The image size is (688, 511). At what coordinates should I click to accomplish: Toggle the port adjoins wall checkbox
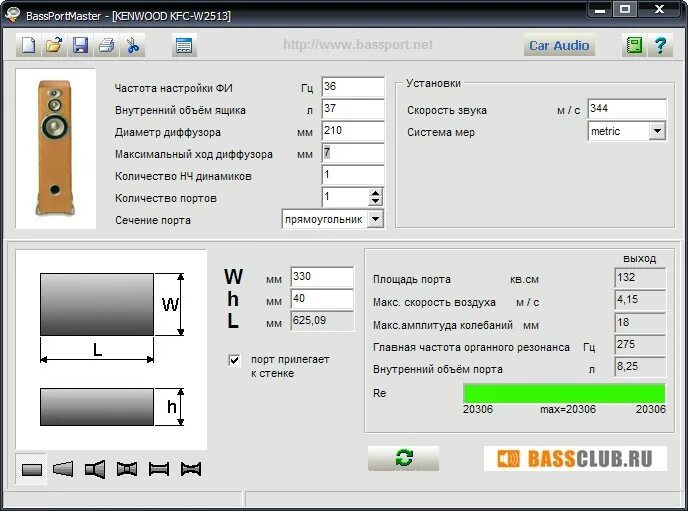[x=234, y=360]
